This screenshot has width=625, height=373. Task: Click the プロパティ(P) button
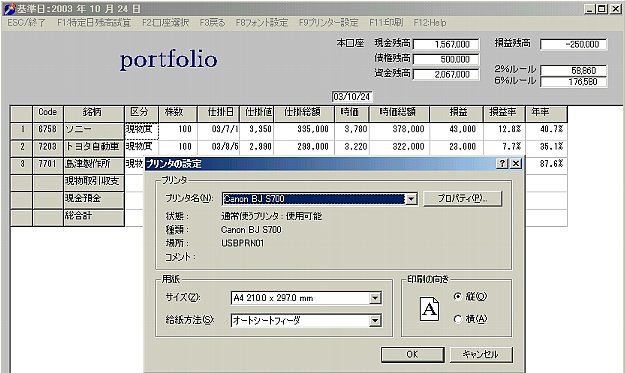tap(462, 198)
